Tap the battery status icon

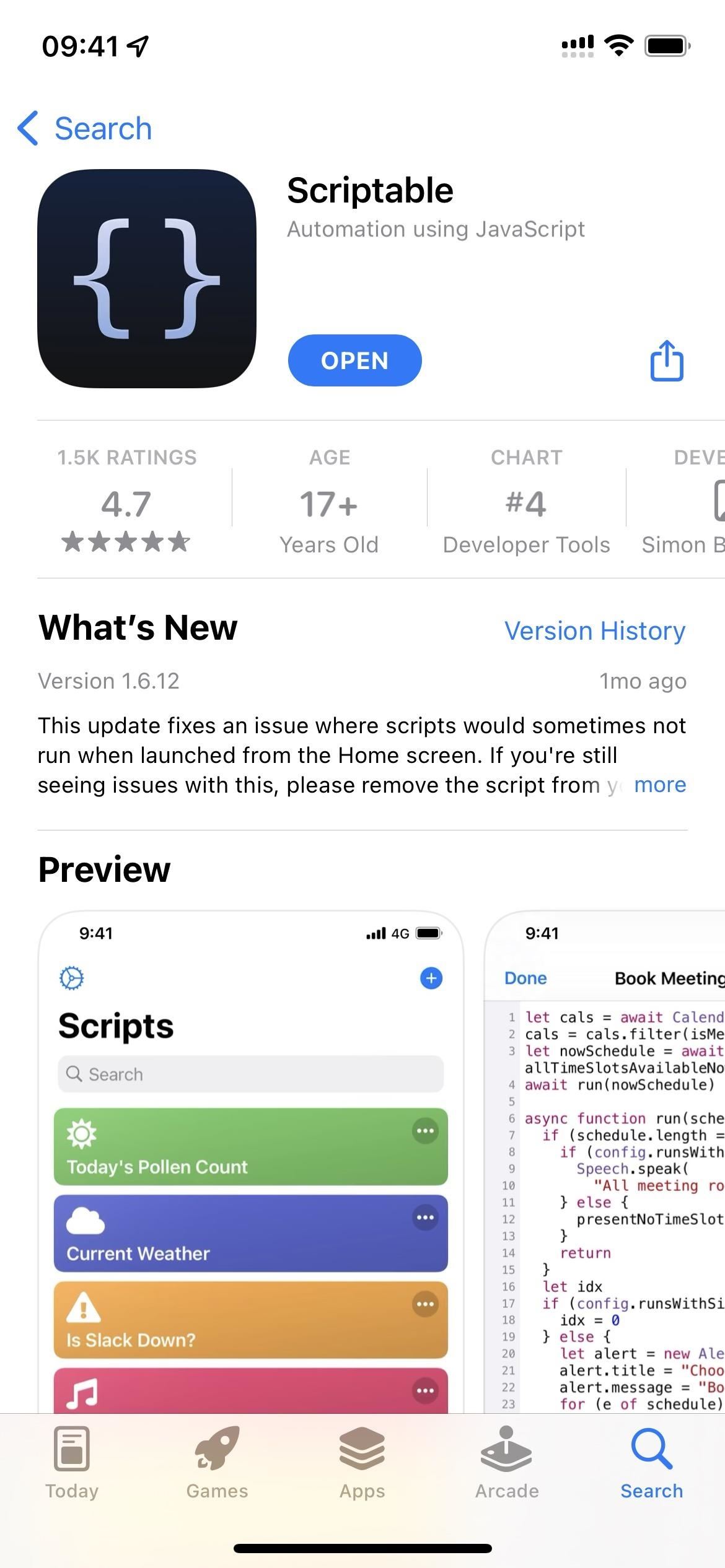(x=668, y=46)
